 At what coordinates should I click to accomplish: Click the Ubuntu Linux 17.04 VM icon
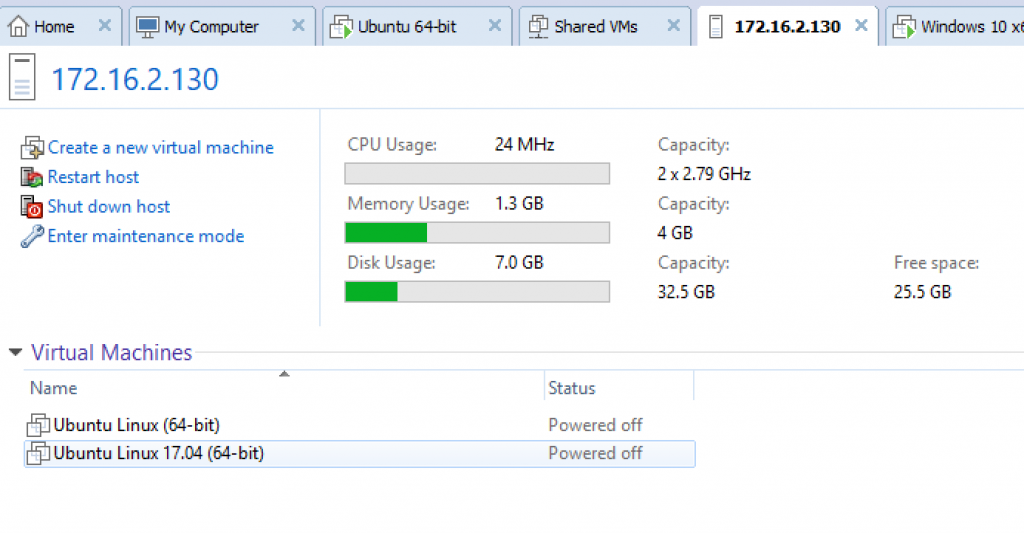click(x=38, y=453)
